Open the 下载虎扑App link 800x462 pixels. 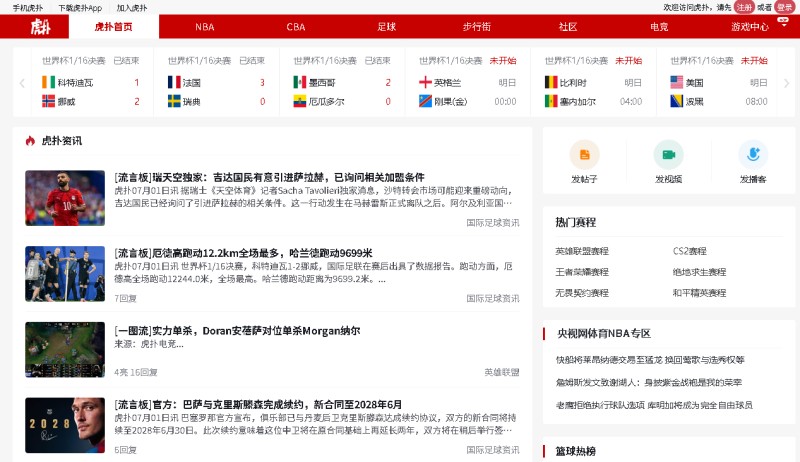coord(80,8)
